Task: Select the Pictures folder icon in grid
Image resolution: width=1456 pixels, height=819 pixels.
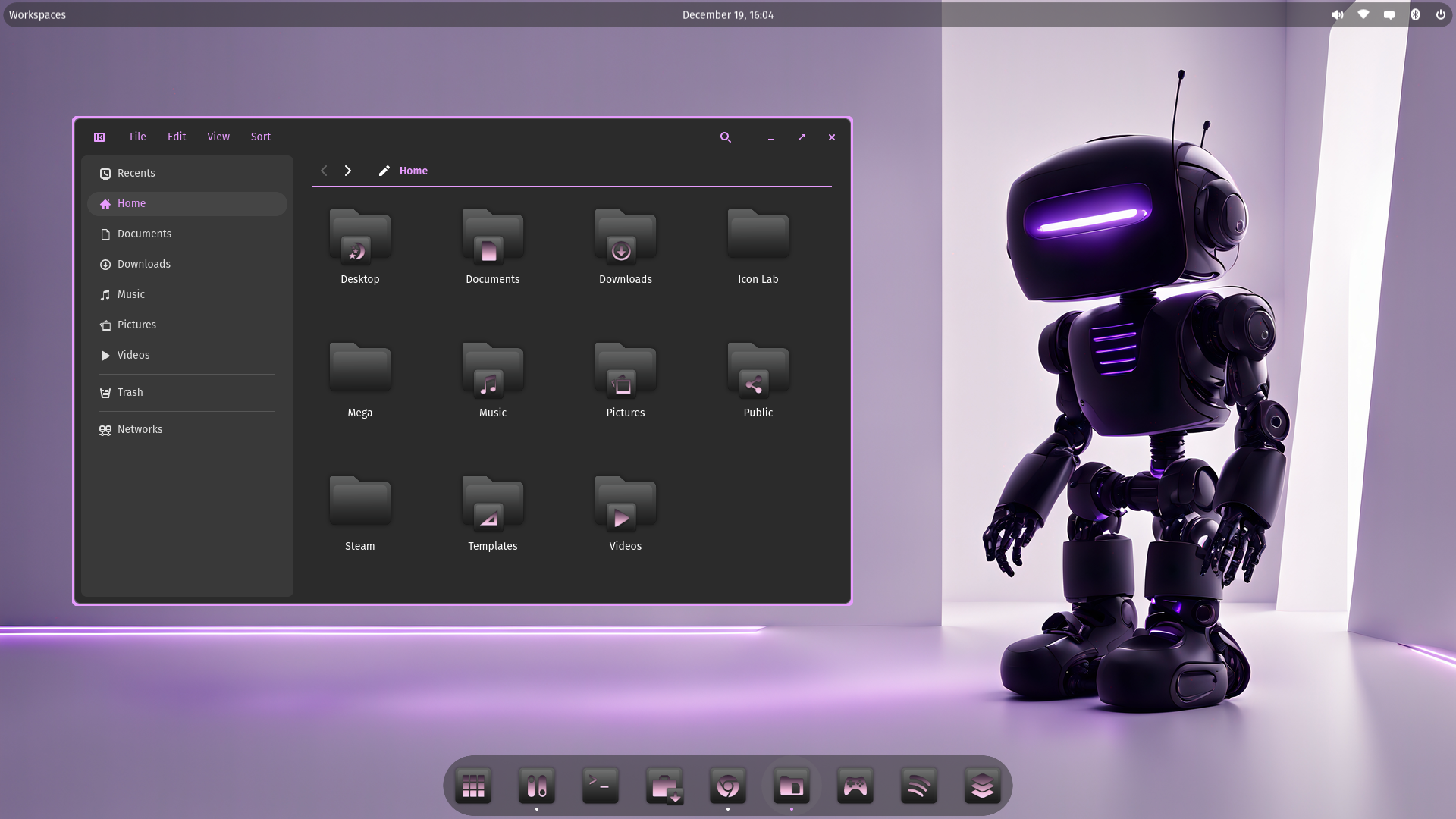Action: (x=626, y=369)
